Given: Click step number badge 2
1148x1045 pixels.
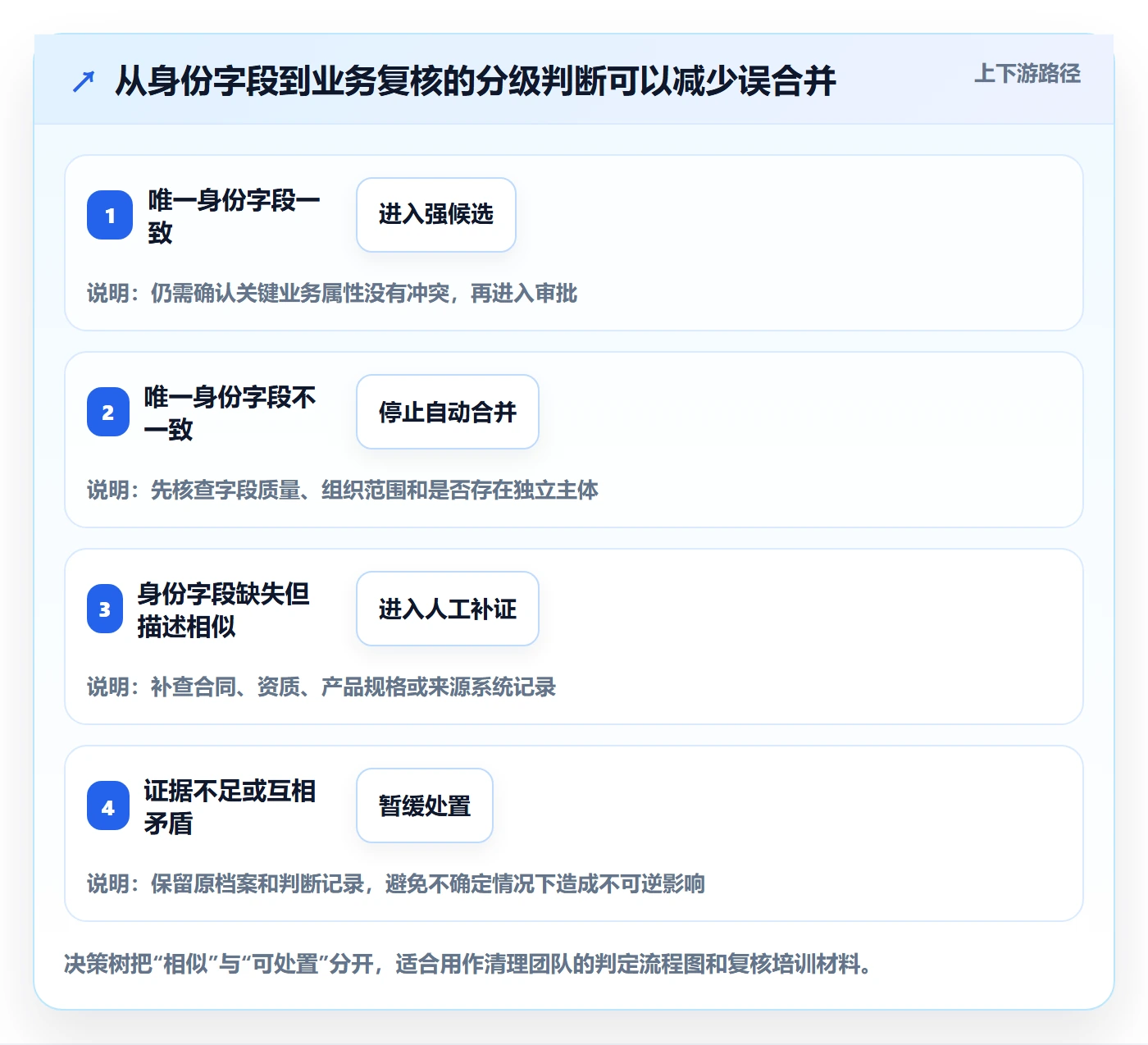Looking at the screenshot, I should (108, 412).
